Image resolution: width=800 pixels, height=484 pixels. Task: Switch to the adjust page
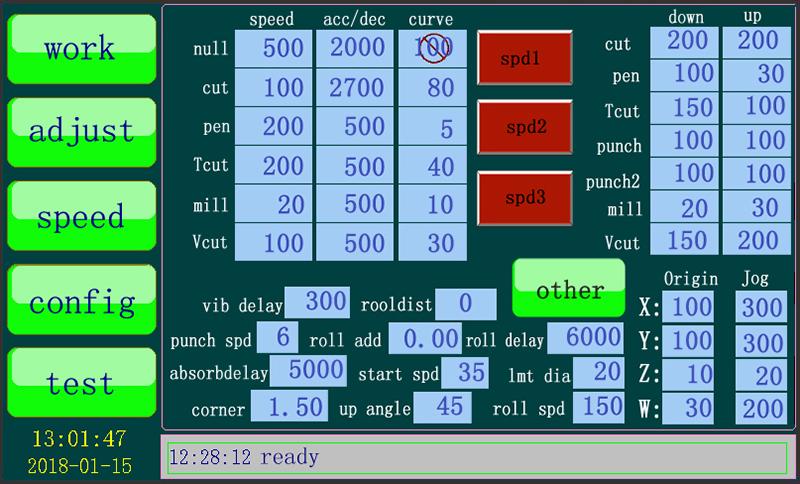click(x=82, y=132)
